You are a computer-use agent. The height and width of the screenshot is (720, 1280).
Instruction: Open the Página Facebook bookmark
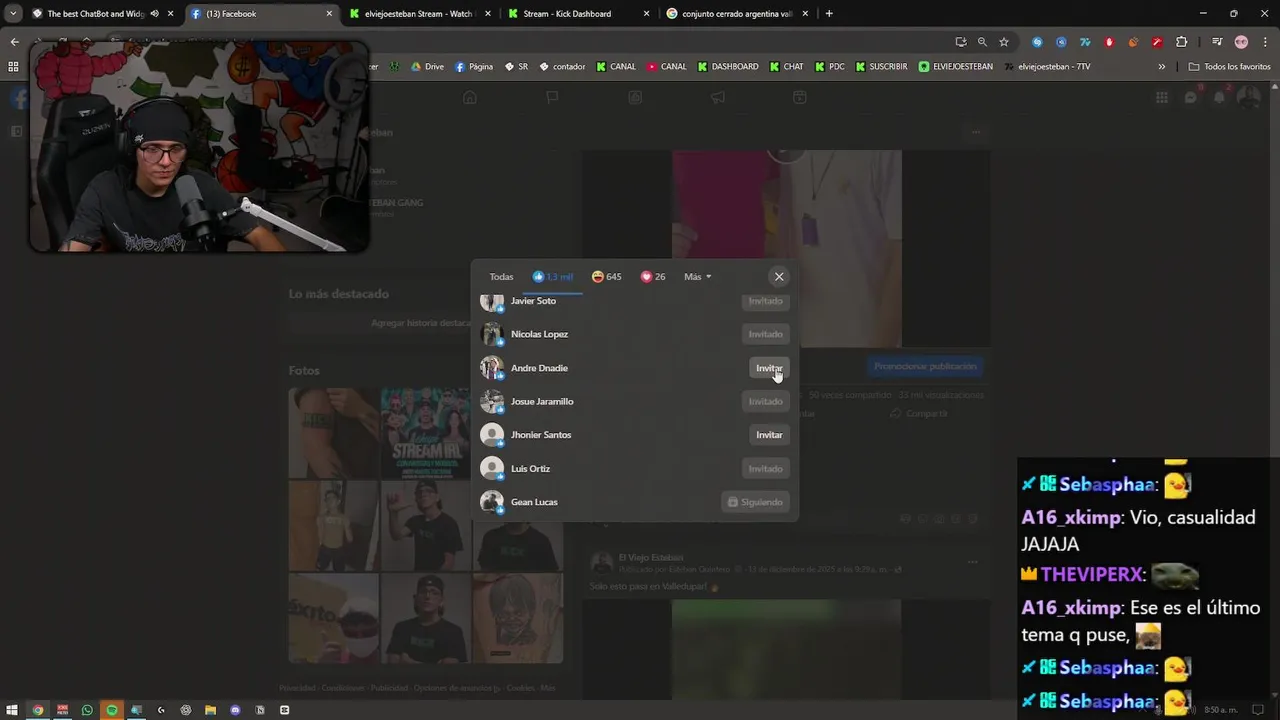click(474, 67)
